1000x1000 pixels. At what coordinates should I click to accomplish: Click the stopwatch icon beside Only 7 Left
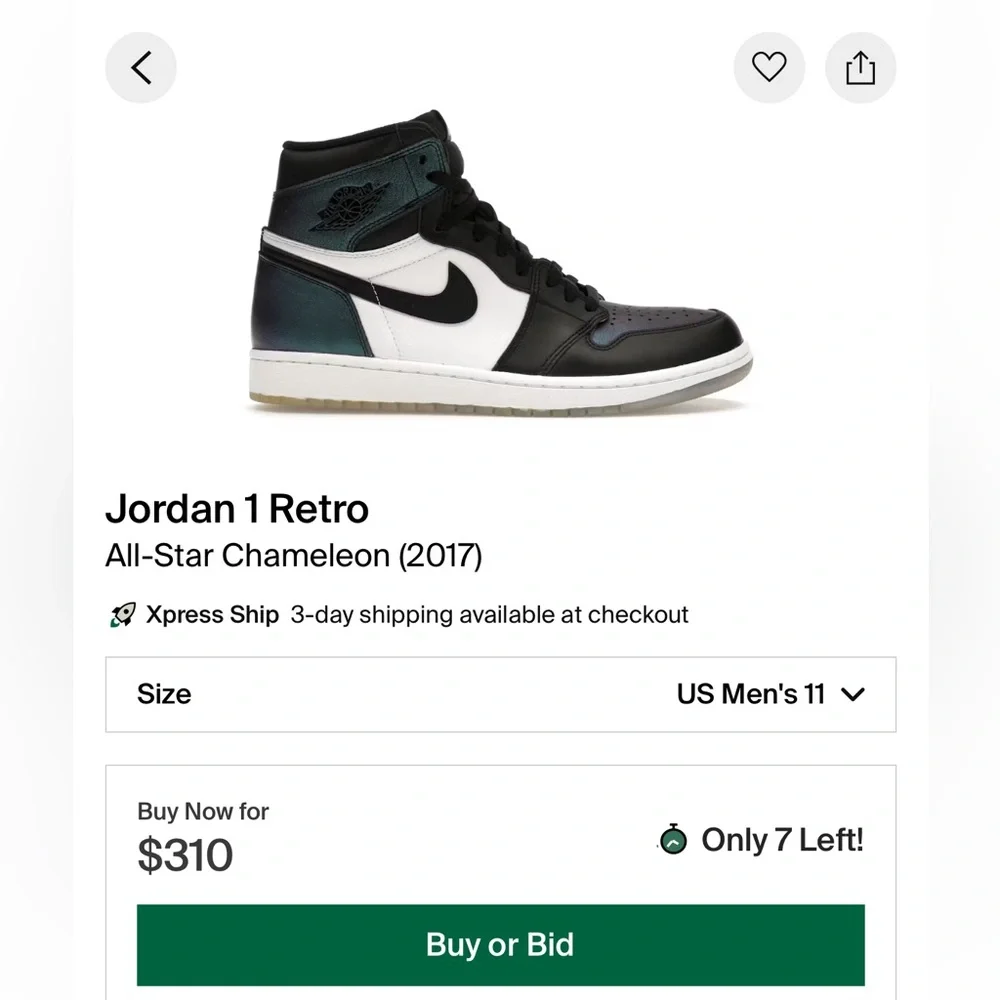tap(673, 839)
